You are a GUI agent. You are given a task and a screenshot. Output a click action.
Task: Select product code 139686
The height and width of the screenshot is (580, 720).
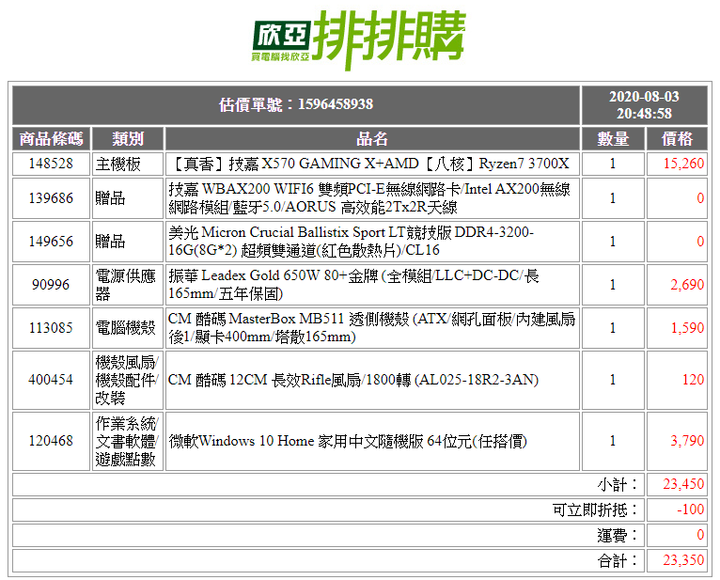point(51,198)
